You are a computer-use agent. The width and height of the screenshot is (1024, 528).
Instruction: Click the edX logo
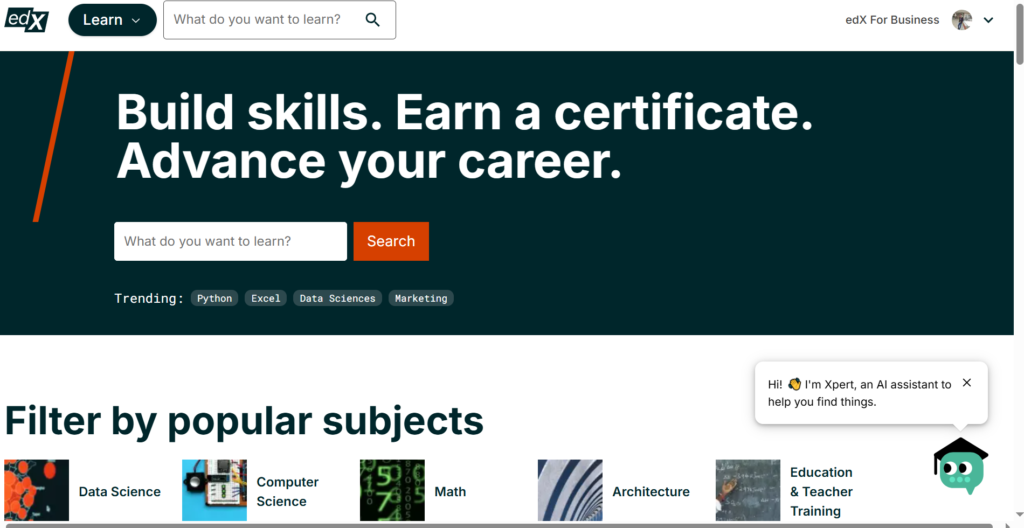(x=27, y=20)
